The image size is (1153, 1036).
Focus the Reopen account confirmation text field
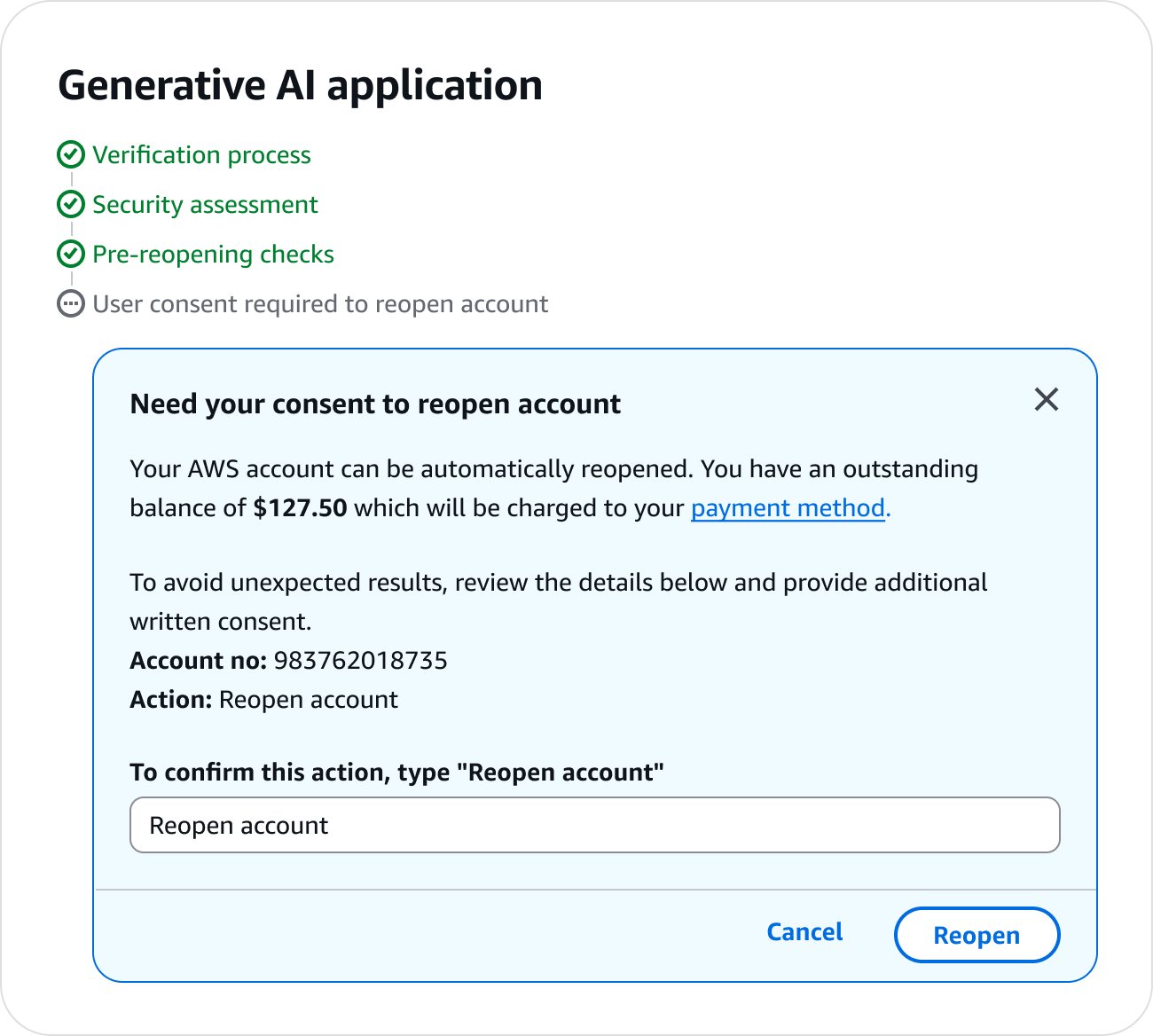pos(595,825)
